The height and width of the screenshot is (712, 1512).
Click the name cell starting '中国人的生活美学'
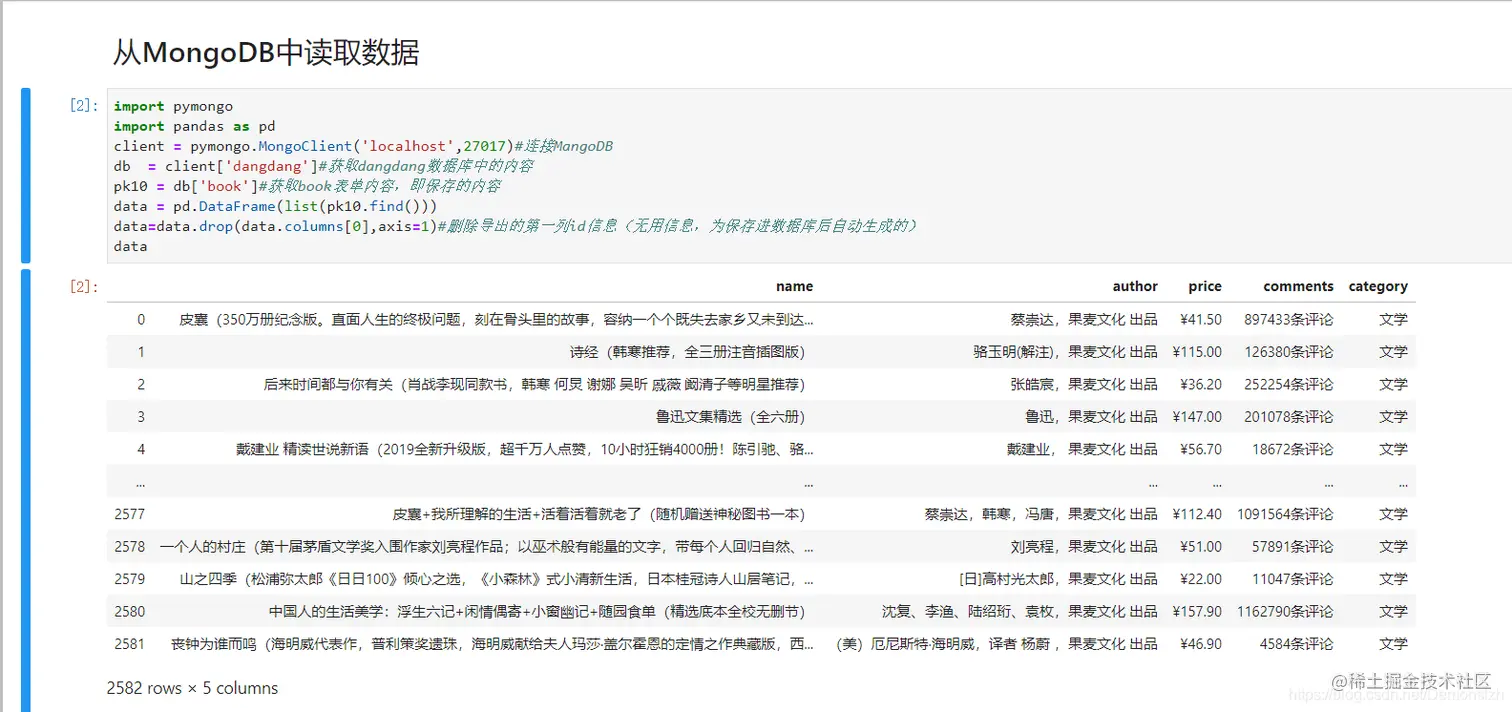[537, 611]
